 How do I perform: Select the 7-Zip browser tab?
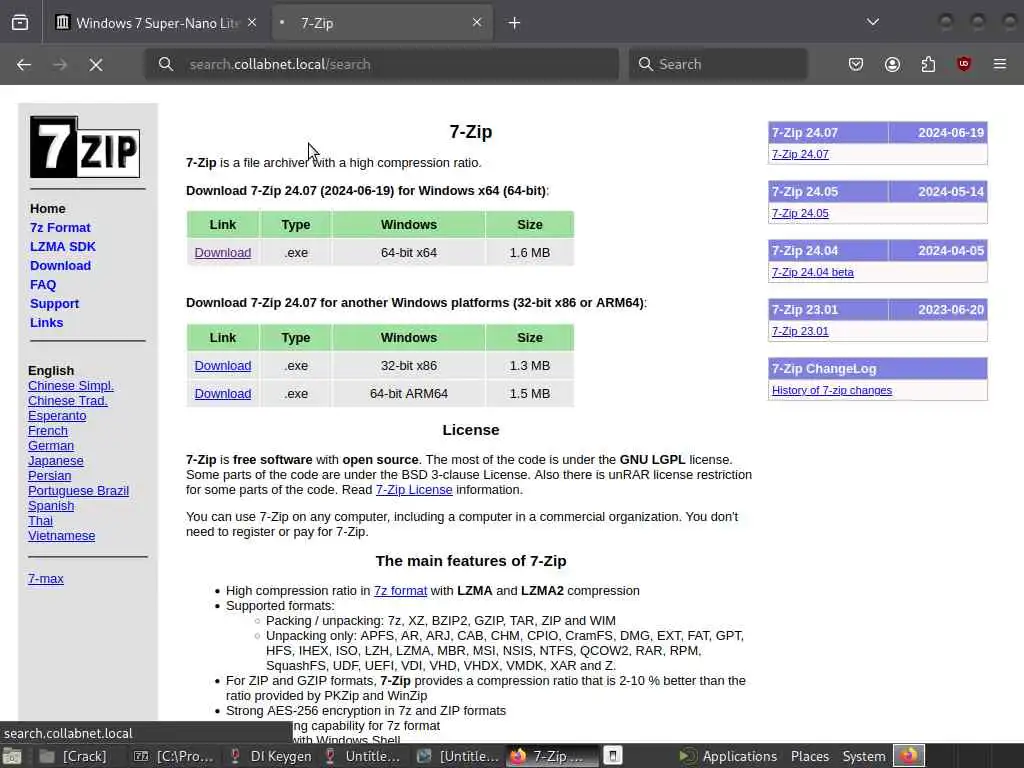point(382,23)
